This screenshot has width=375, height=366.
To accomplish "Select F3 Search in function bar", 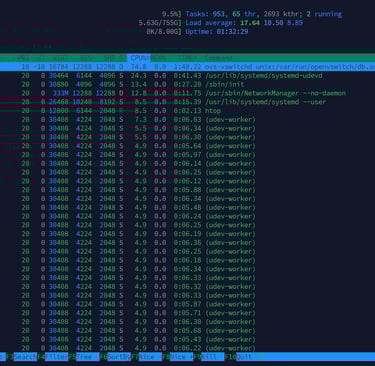I will (21, 357).
